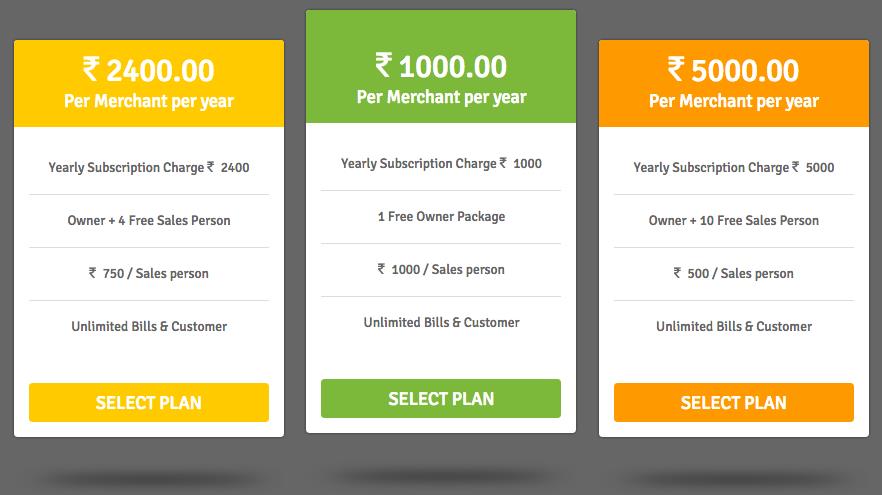Screen dimensions: 882x495
Task: Click rupee symbol in Yearly Subscription Charge 2400
Action: 210,166
